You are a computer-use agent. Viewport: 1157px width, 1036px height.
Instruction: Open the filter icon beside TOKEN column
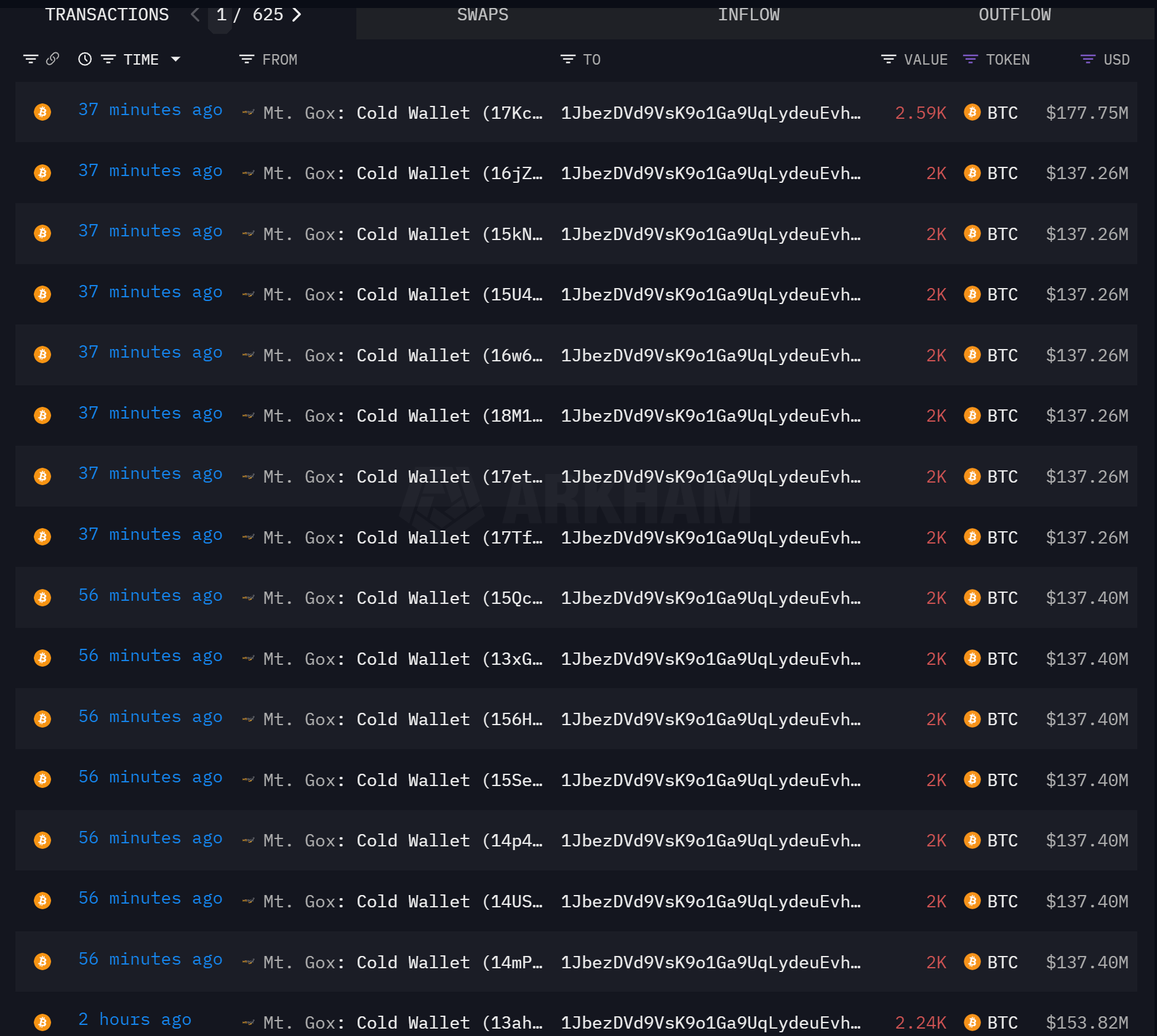pyautogui.click(x=971, y=59)
